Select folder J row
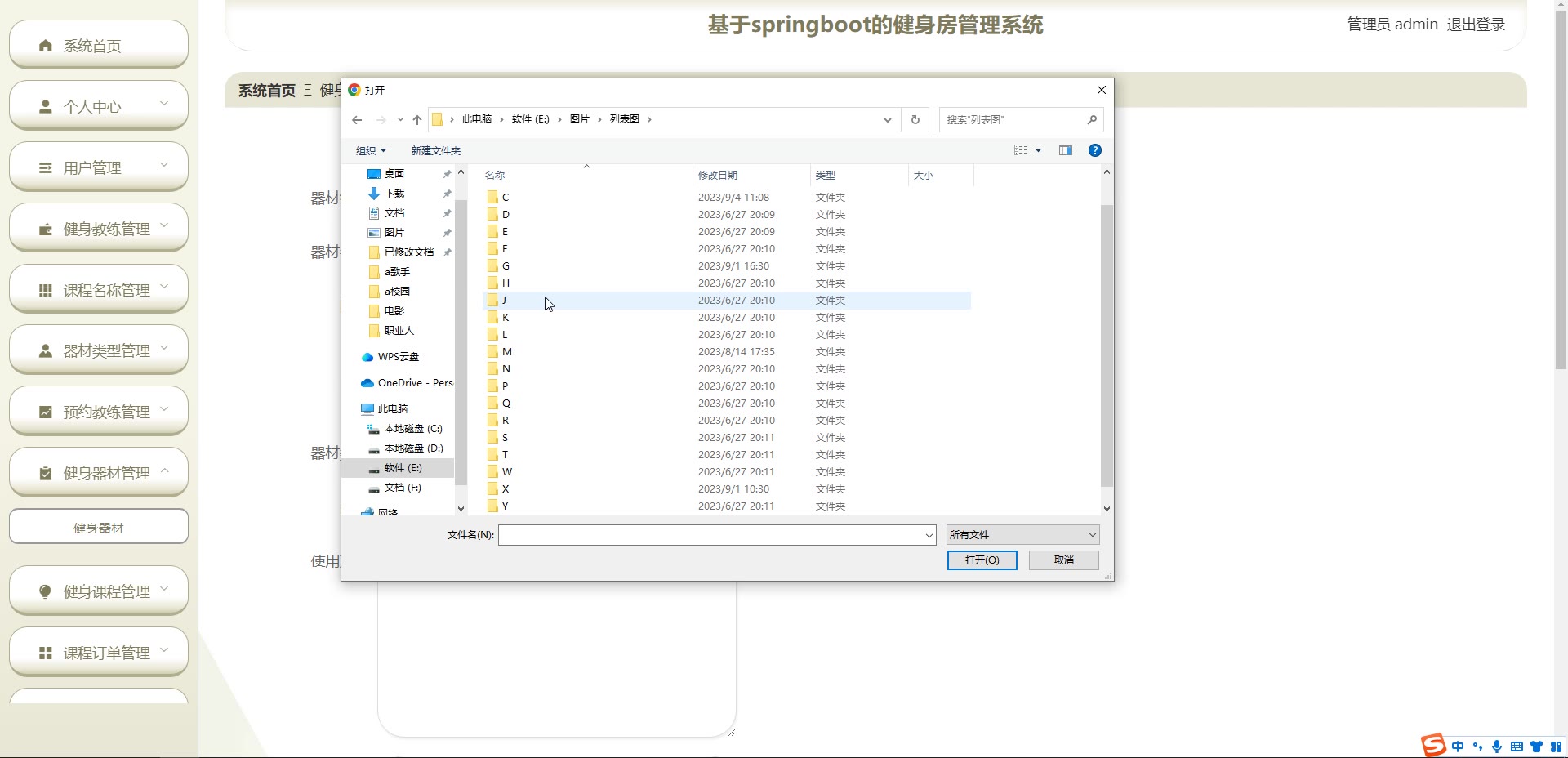The width and height of the screenshot is (1568, 758). point(727,301)
